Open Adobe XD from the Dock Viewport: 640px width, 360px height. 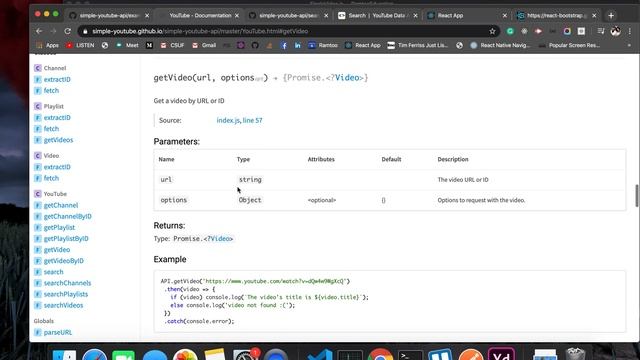coord(501,354)
